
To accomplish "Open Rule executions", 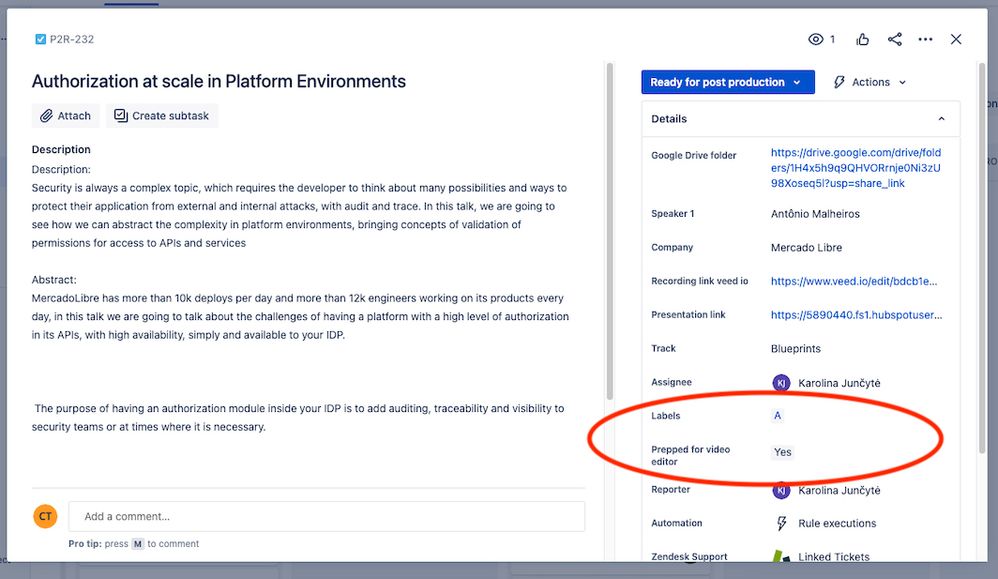I will (837, 524).
